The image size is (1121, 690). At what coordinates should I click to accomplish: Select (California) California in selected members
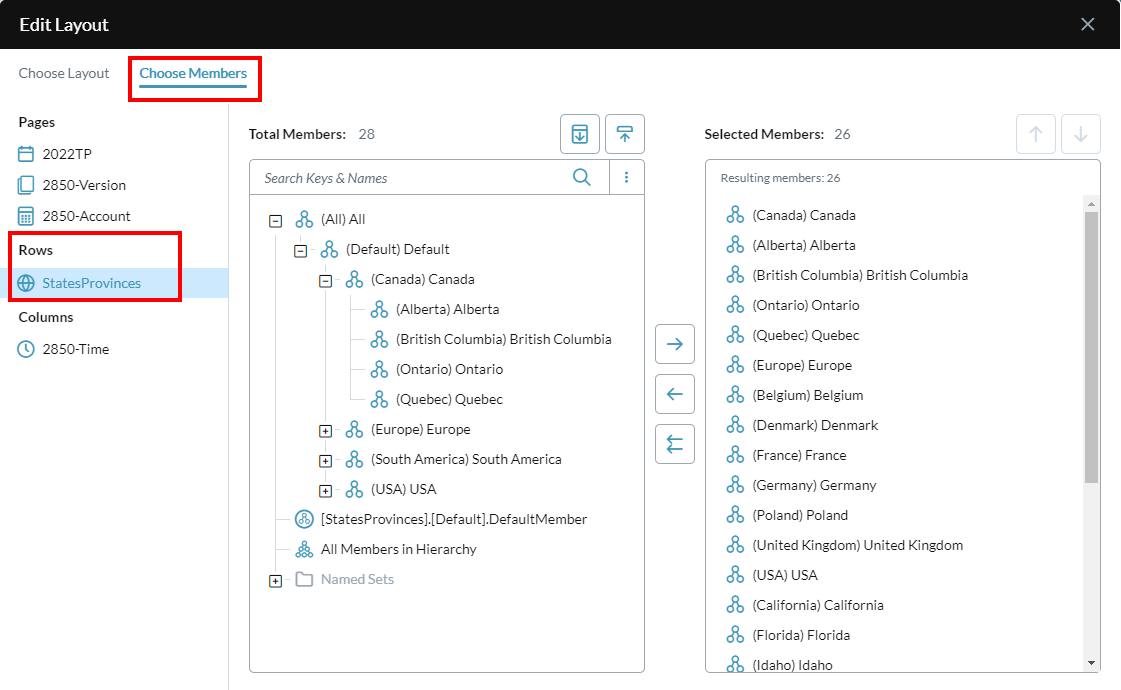(817, 605)
